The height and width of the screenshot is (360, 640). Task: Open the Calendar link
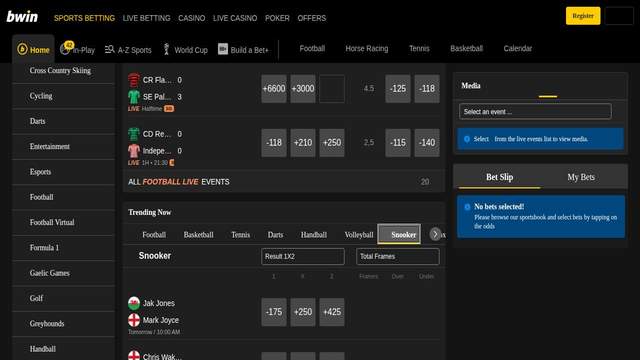[518, 49]
